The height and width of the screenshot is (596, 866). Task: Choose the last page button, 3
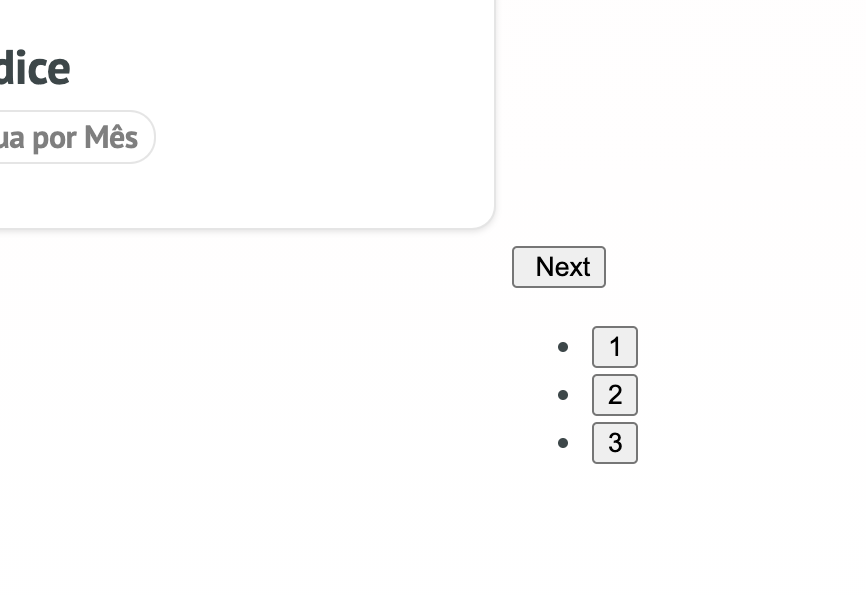tap(614, 443)
